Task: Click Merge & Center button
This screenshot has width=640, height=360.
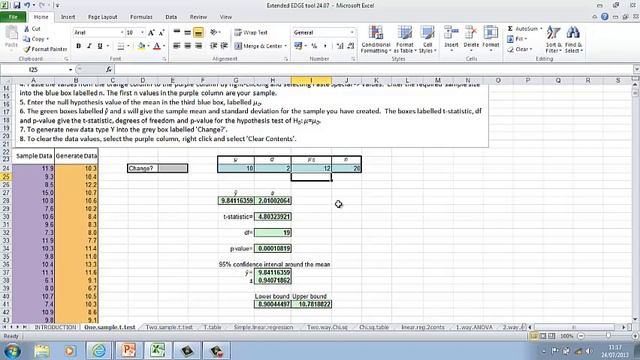Action: click(x=260, y=46)
